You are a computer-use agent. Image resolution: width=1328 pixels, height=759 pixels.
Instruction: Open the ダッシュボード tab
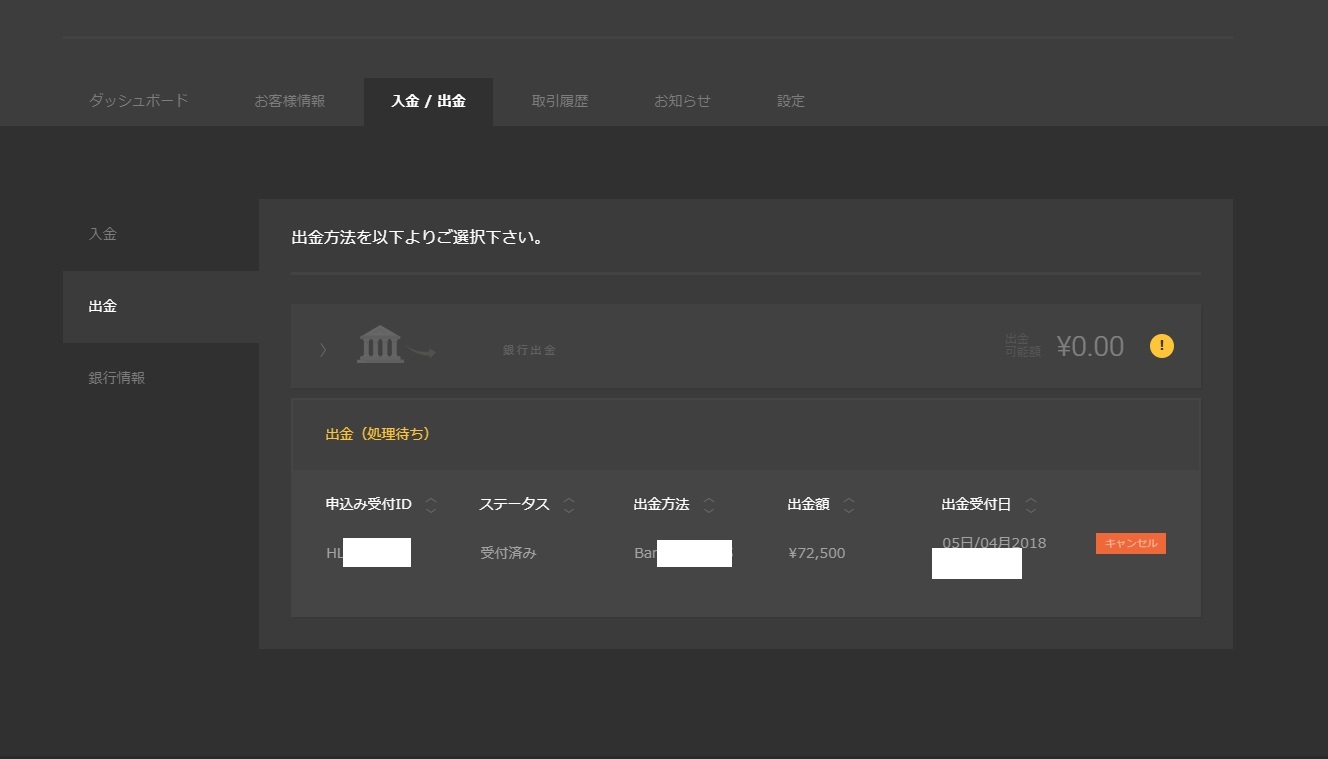(x=138, y=101)
